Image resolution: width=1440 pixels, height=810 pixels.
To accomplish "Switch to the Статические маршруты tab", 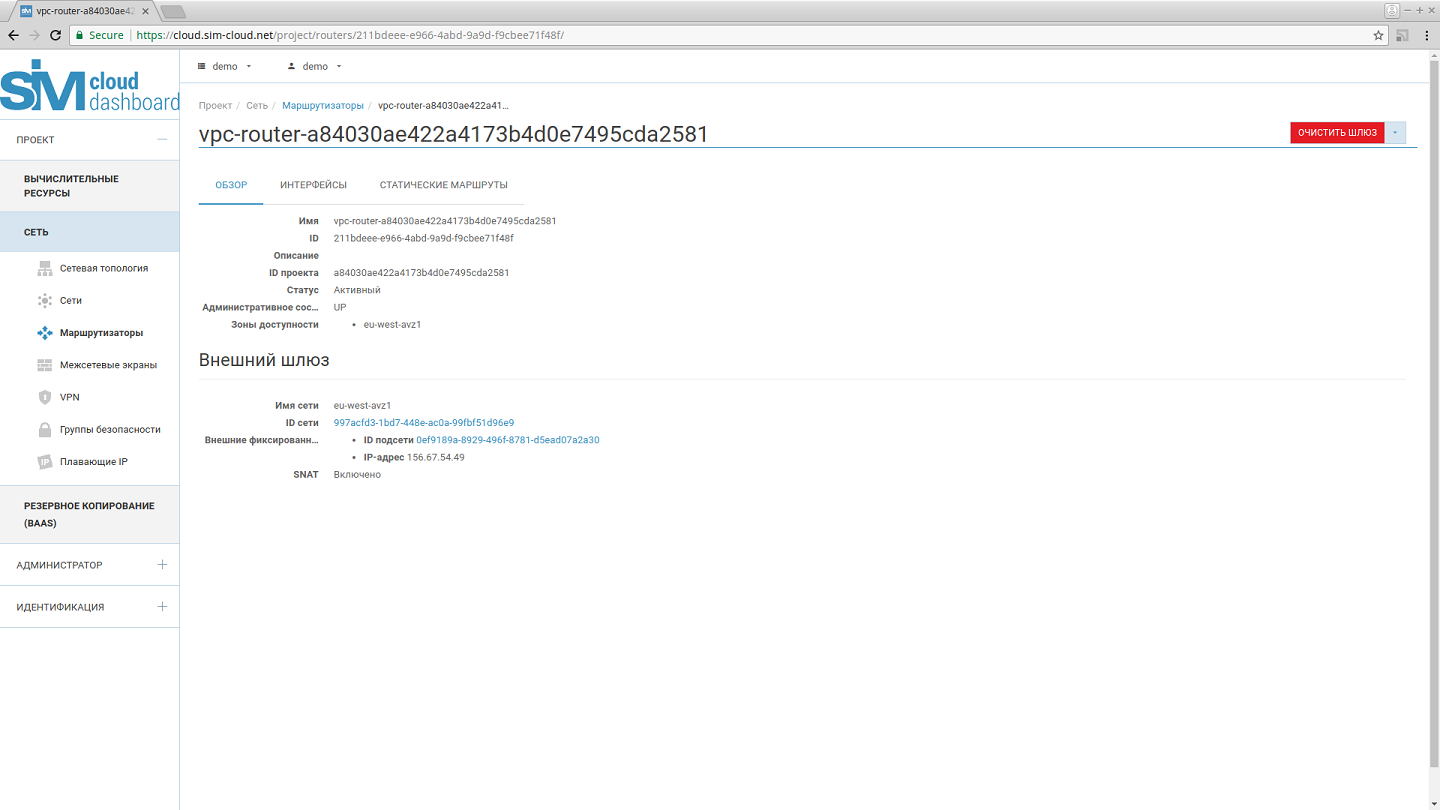I will coord(443,185).
